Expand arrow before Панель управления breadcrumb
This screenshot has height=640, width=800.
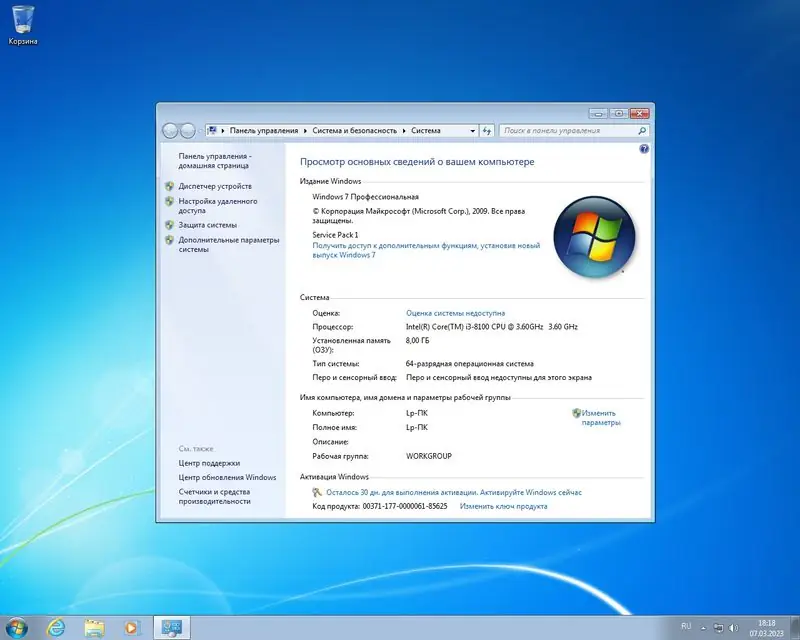pyautogui.click(x=223, y=131)
